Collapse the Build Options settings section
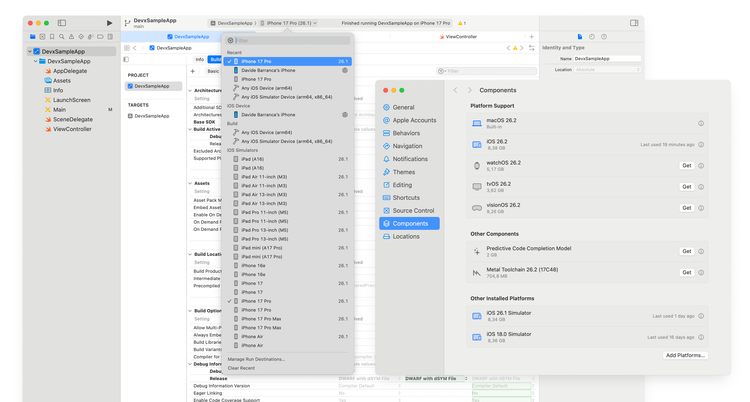The height and width of the screenshot is (402, 750). tap(190, 311)
